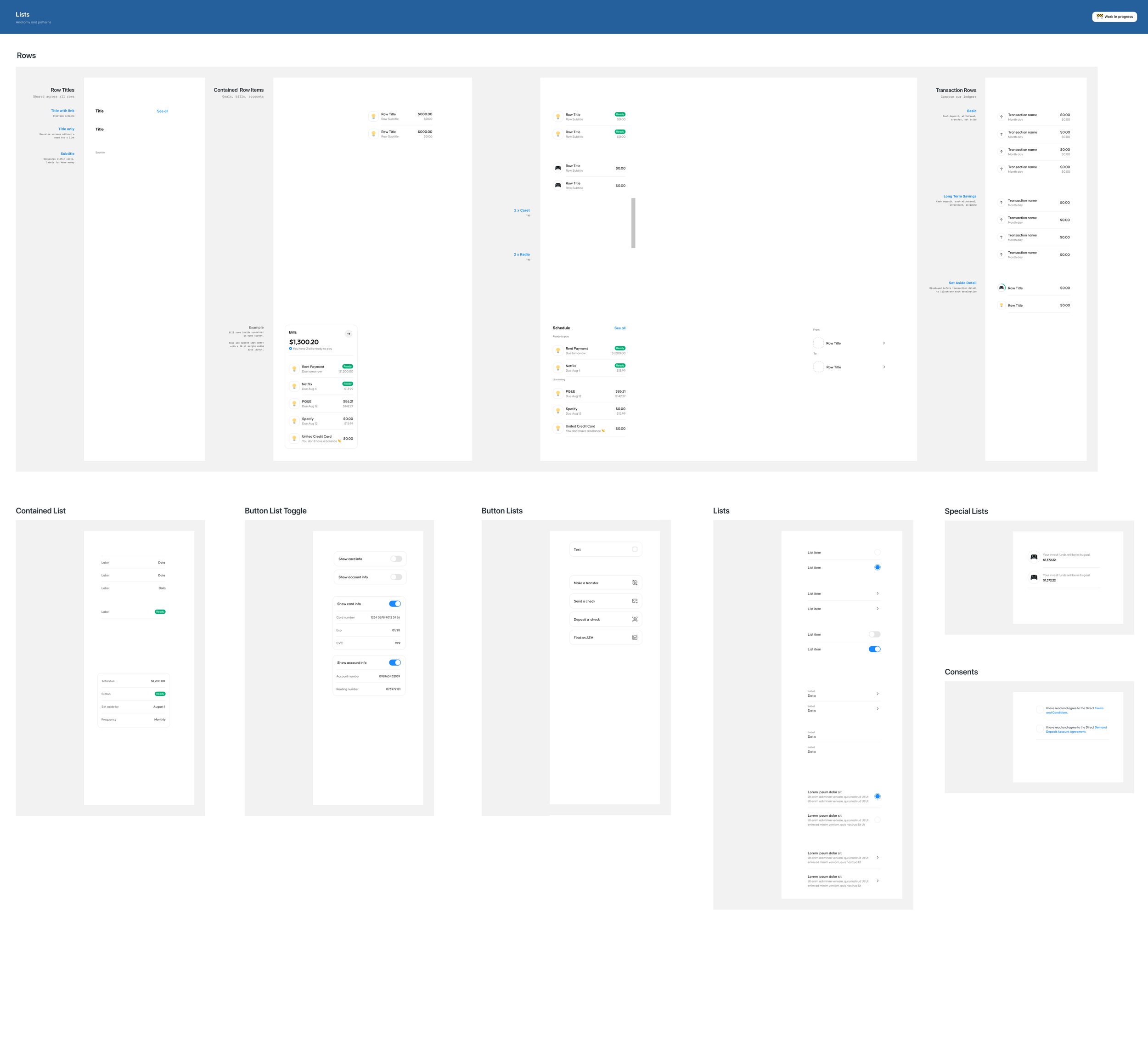Image resolution: width=1148 pixels, height=1040 pixels.
Task: Open See all link next to Schedule
Action: (619, 328)
